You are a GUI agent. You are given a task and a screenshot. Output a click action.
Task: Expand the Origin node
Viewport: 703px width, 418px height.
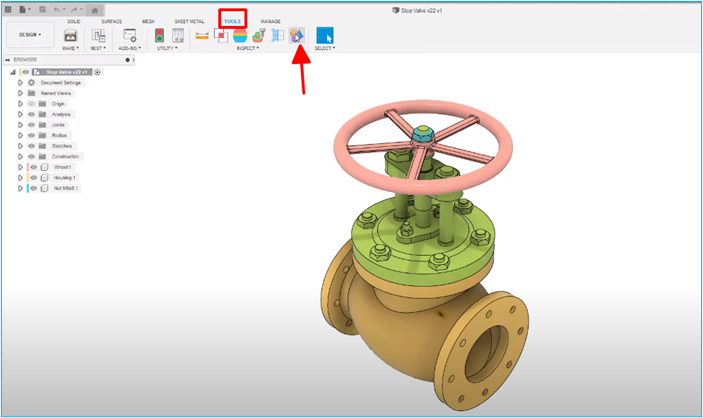[20, 104]
